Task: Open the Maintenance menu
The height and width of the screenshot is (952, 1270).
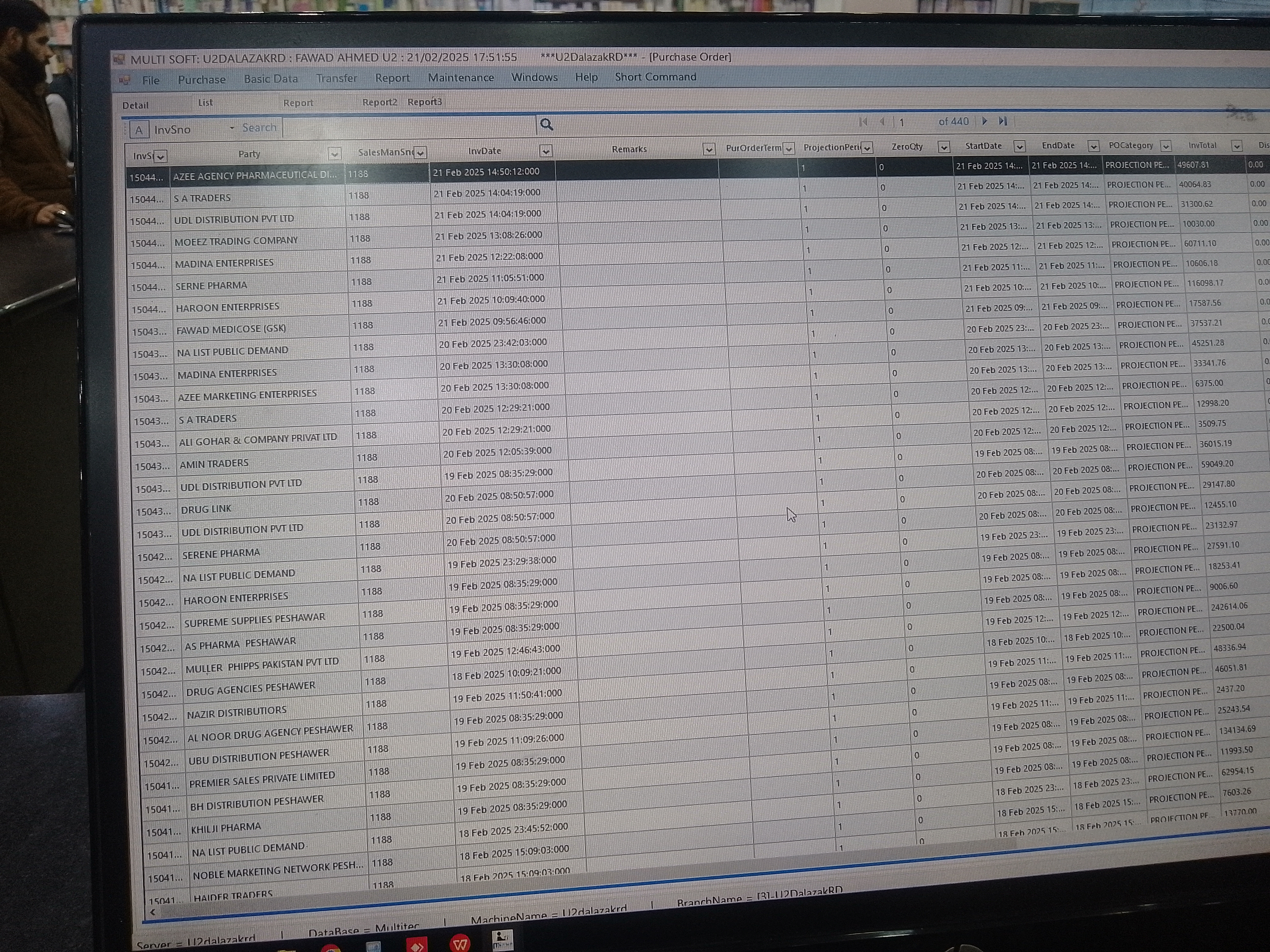Action: coord(460,78)
